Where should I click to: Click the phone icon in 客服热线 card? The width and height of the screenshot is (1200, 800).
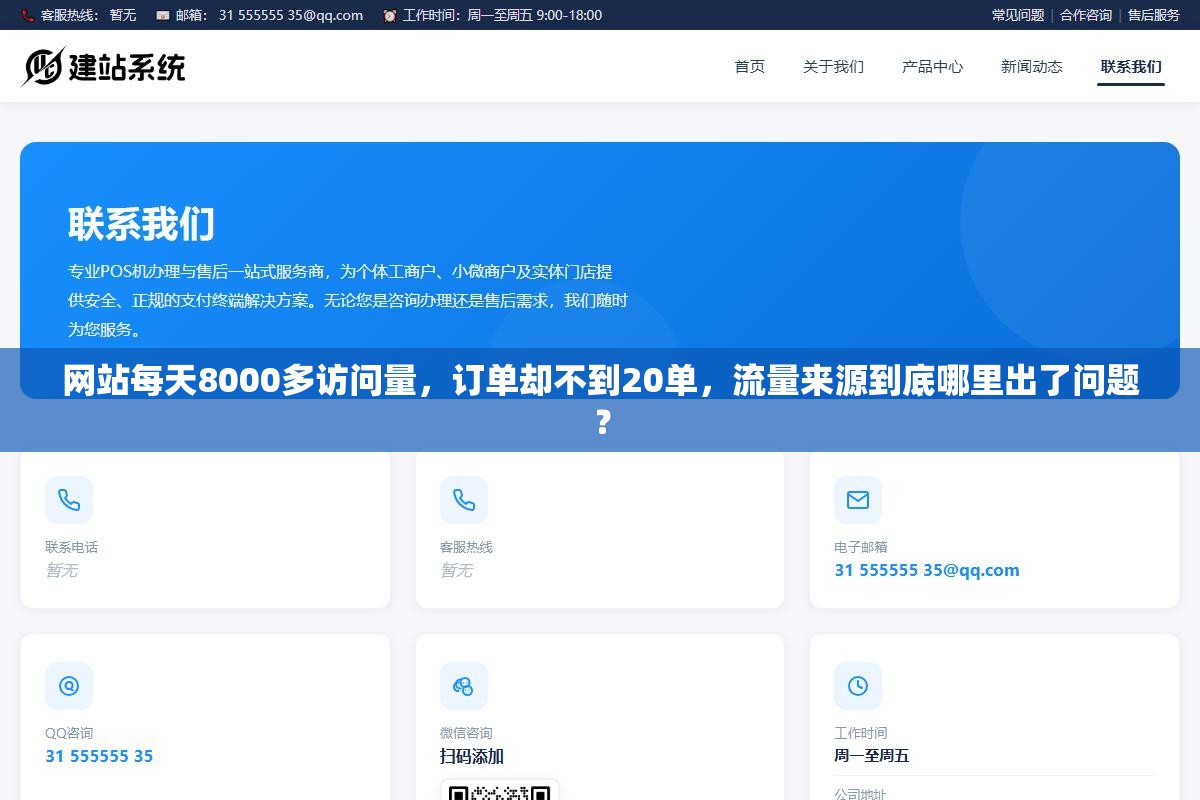click(x=464, y=500)
